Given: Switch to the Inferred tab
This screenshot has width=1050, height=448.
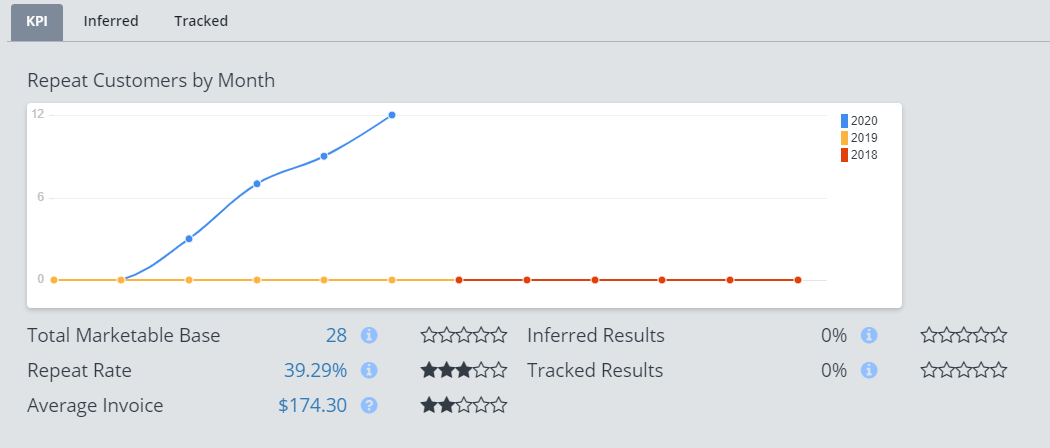Looking at the screenshot, I should [x=111, y=21].
